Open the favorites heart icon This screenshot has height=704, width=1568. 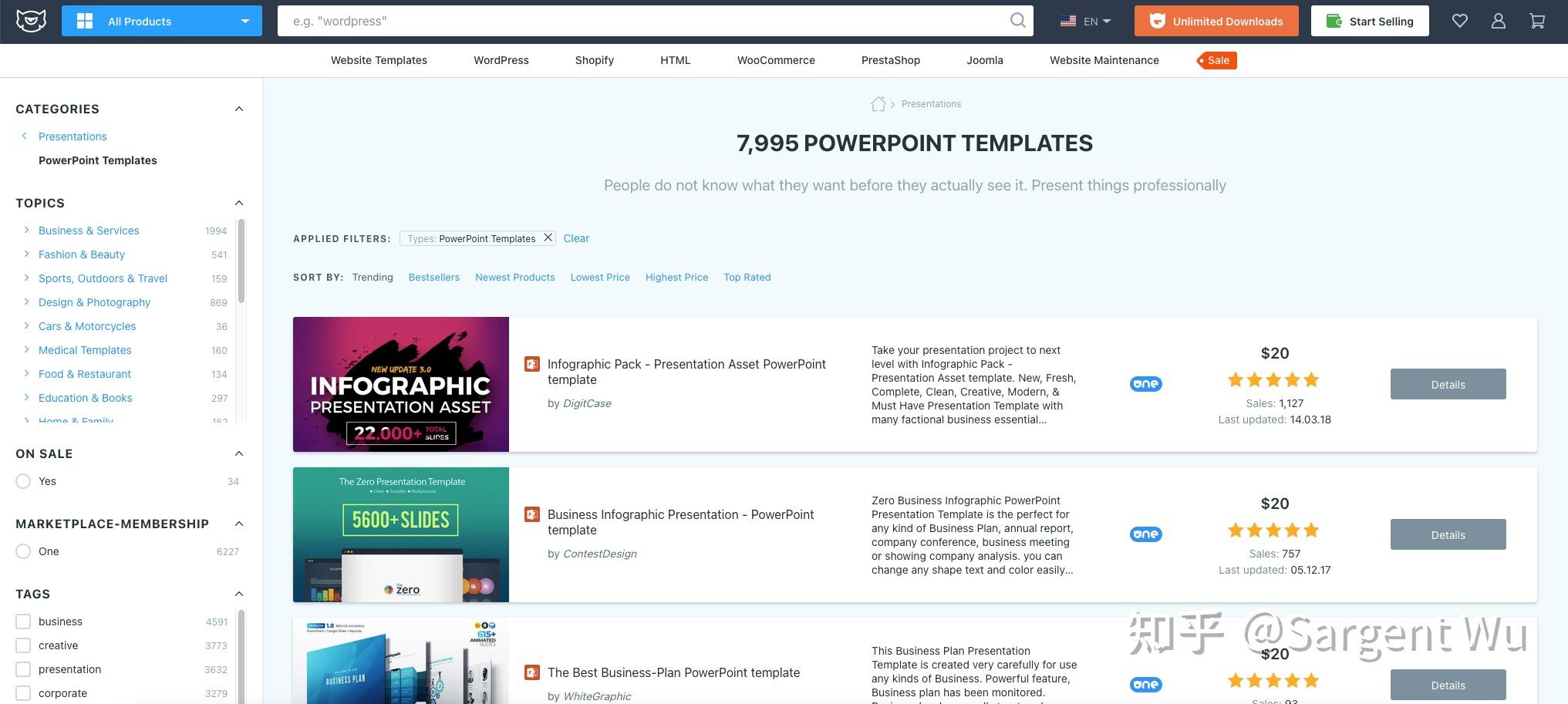tap(1460, 21)
